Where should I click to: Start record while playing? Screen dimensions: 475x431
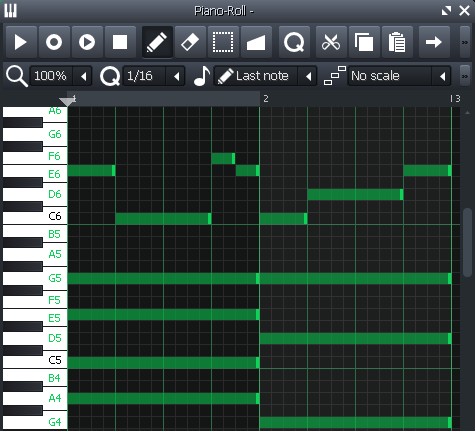click(87, 42)
